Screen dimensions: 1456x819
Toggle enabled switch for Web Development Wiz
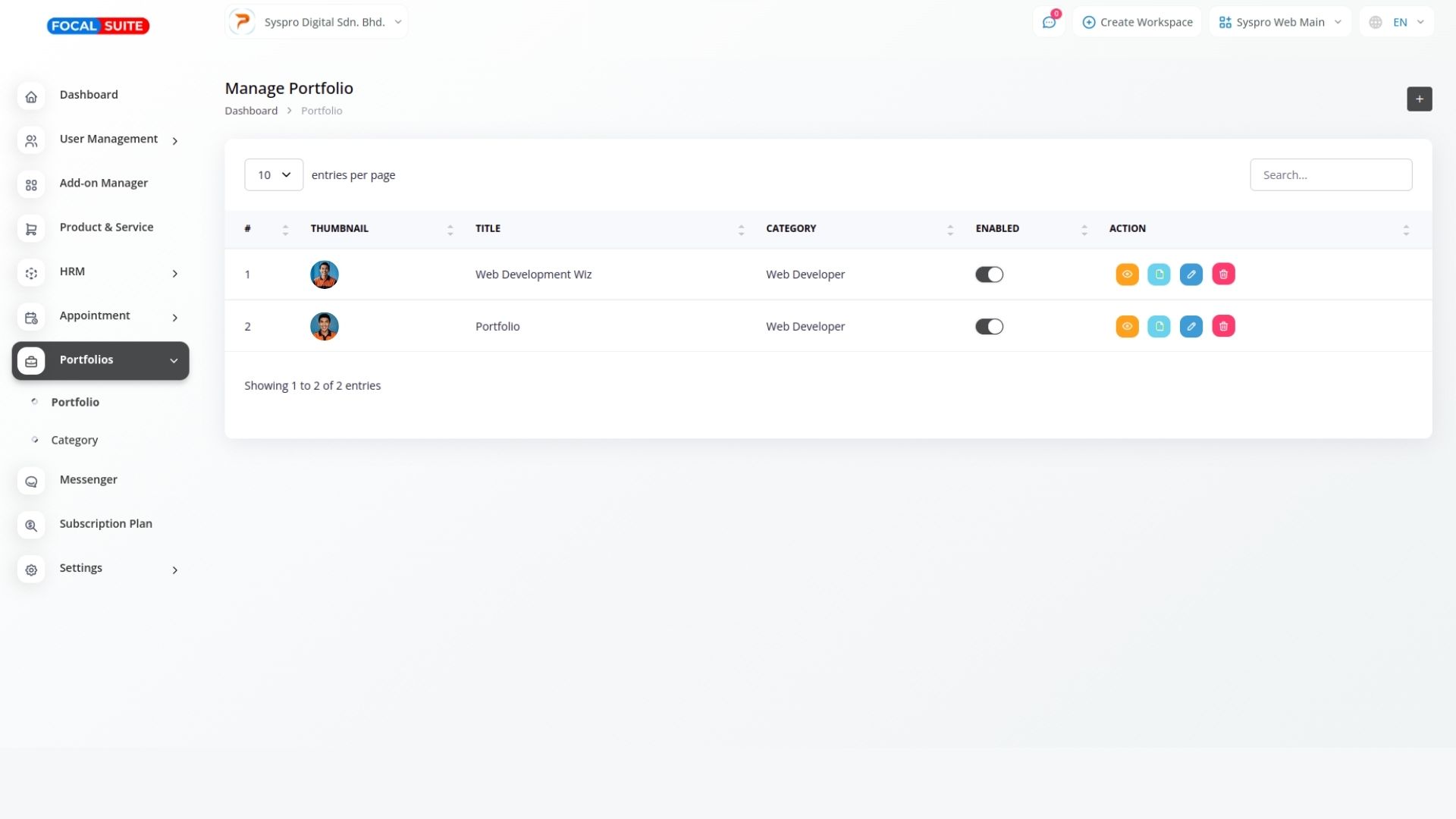[989, 275]
